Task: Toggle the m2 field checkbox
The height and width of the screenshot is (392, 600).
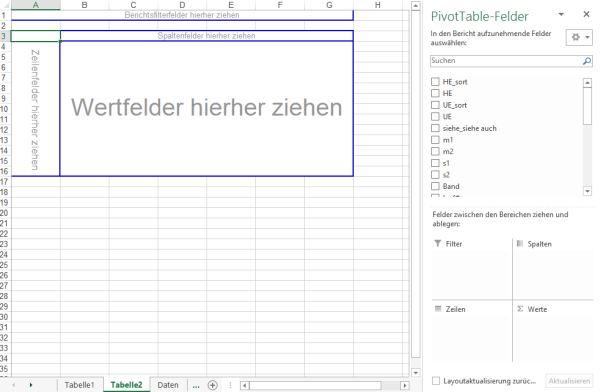Action: pyautogui.click(x=435, y=151)
